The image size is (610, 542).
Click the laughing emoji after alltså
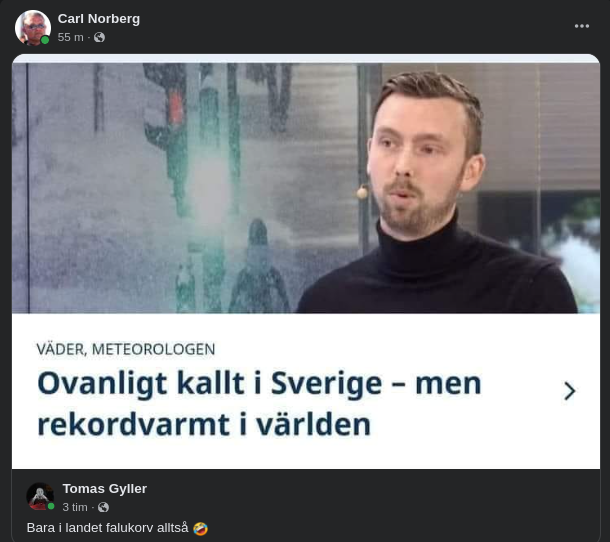click(200, 528)
